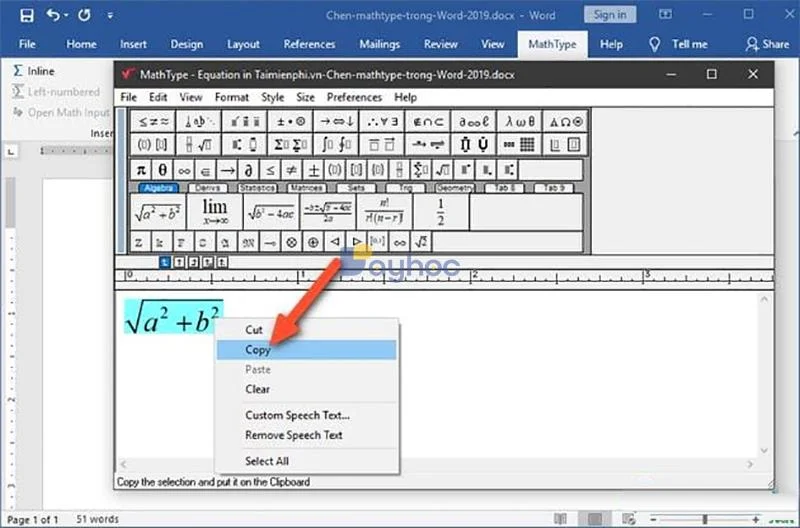Image resolution: width=800 pixels, height=528 pixels.
Task: Insert the limit expression template
Action: tap(215, 211)
